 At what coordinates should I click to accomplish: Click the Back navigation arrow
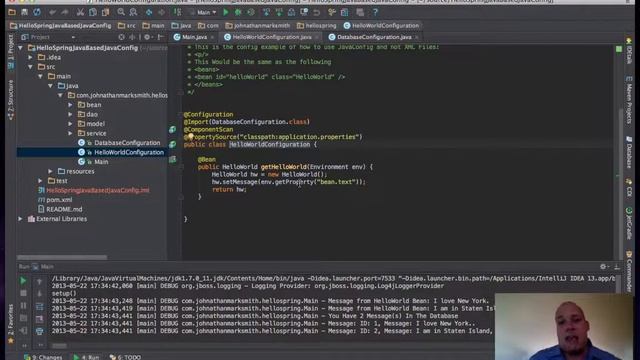point(149,12)
